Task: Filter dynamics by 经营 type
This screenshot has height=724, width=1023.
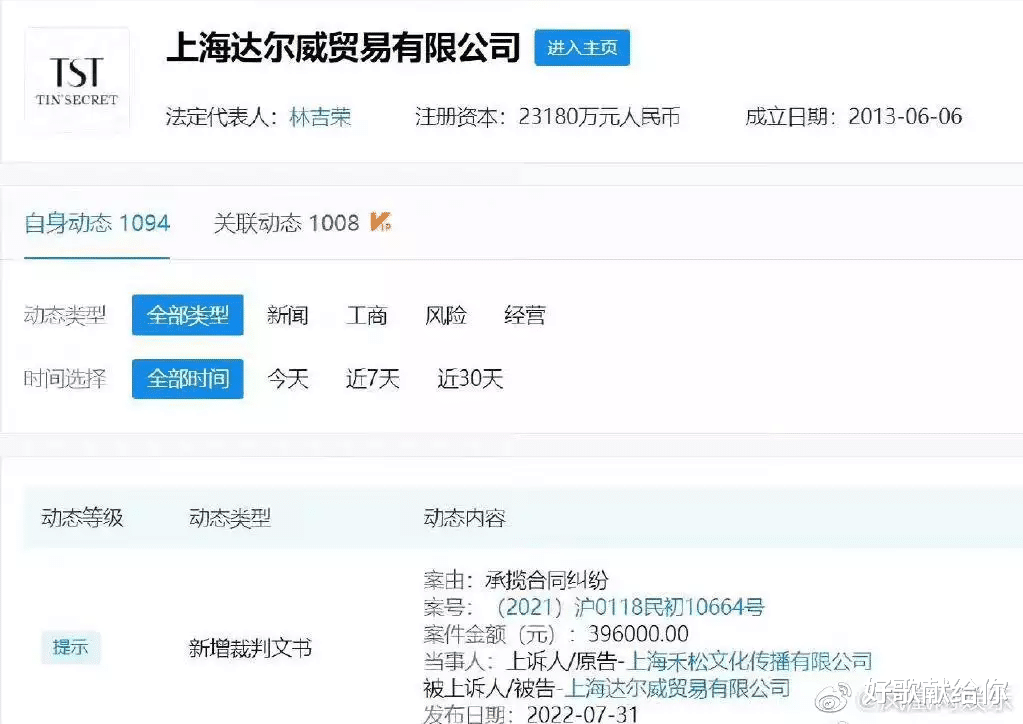Action: coord(524,315)
